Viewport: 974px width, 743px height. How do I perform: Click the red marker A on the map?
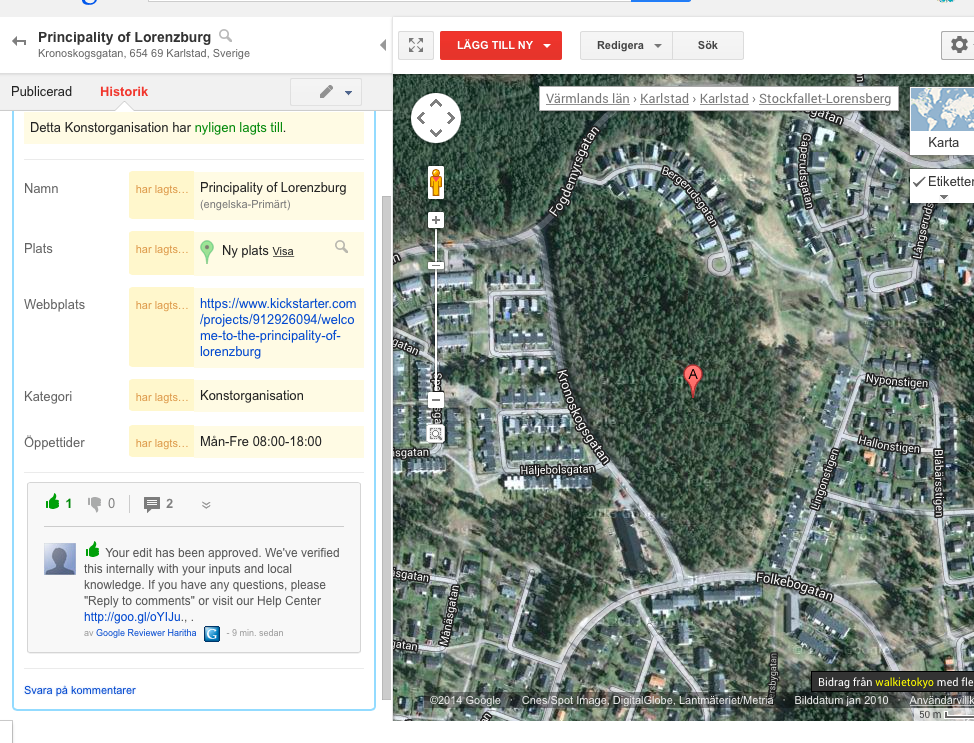coord(693,380)
